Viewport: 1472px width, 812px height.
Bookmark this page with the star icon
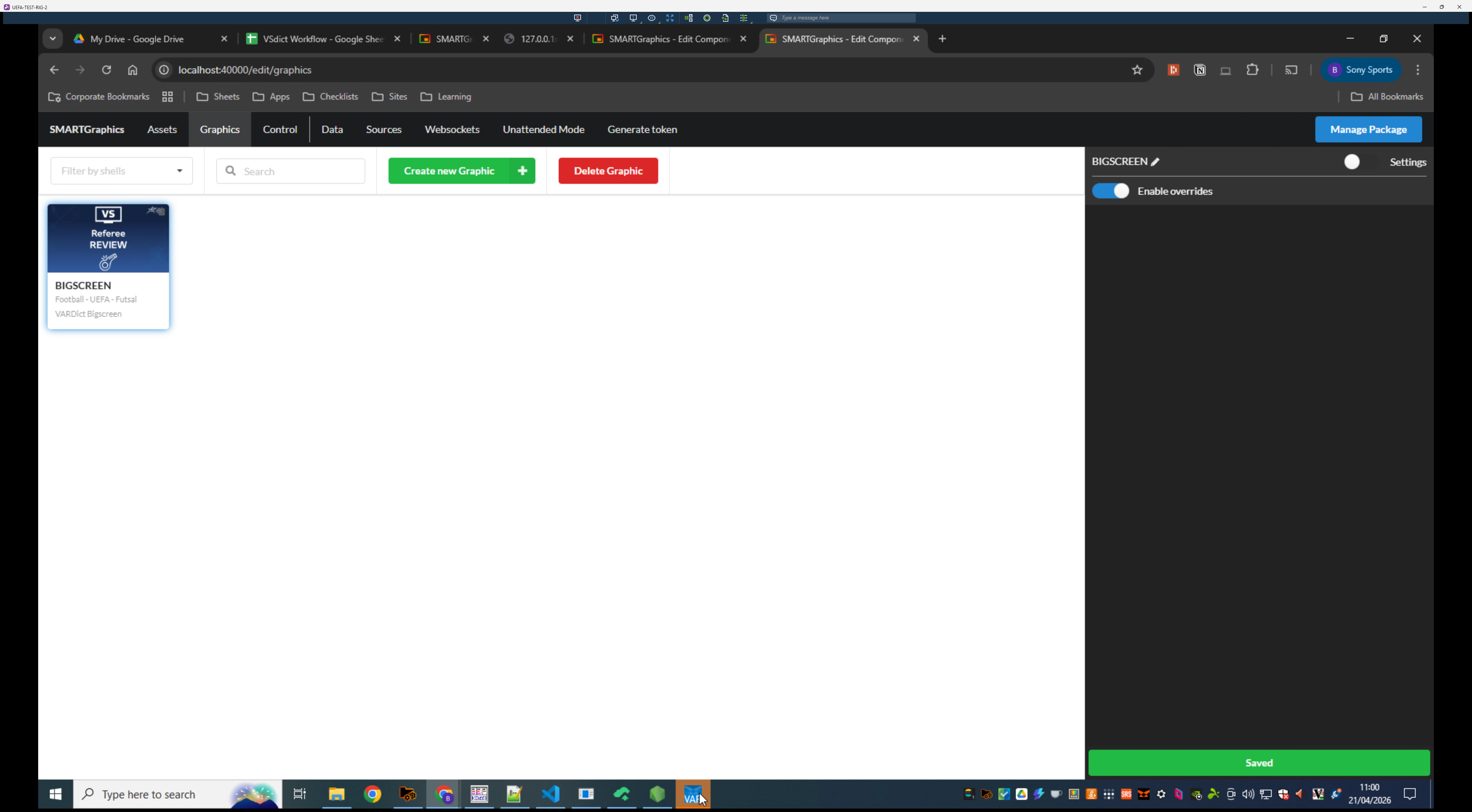point(1136,70)
